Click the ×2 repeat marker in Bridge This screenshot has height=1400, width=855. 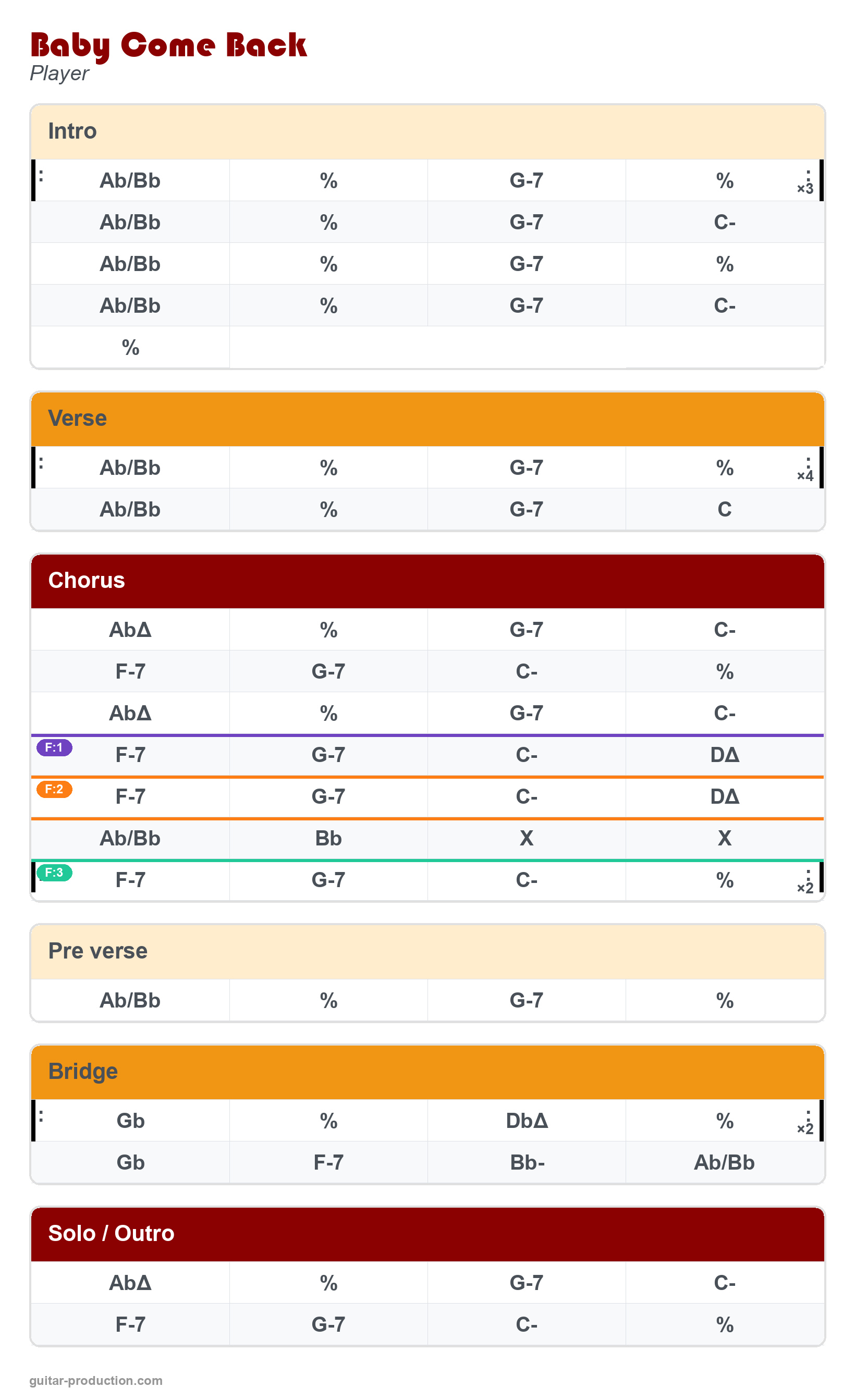coord(805,1128)
